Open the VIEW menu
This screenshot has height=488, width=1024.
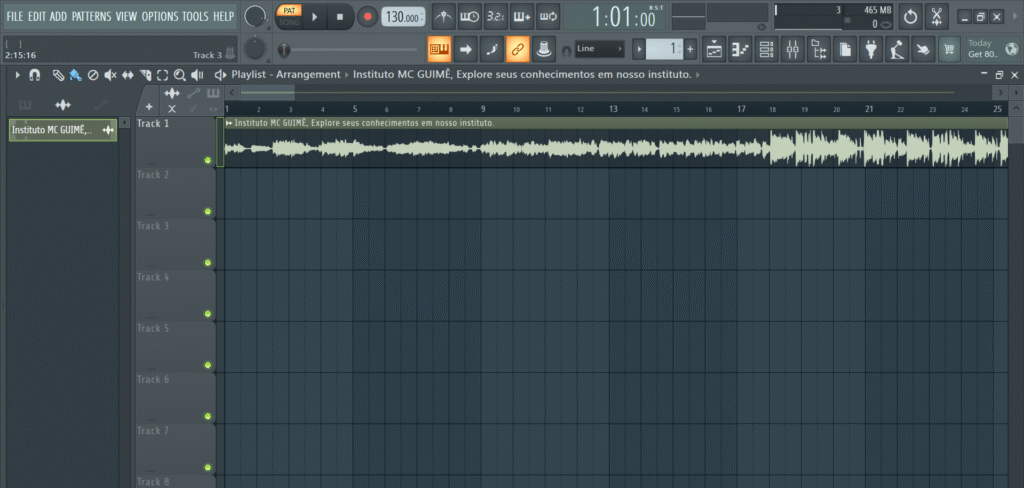[x=126, y=16]
